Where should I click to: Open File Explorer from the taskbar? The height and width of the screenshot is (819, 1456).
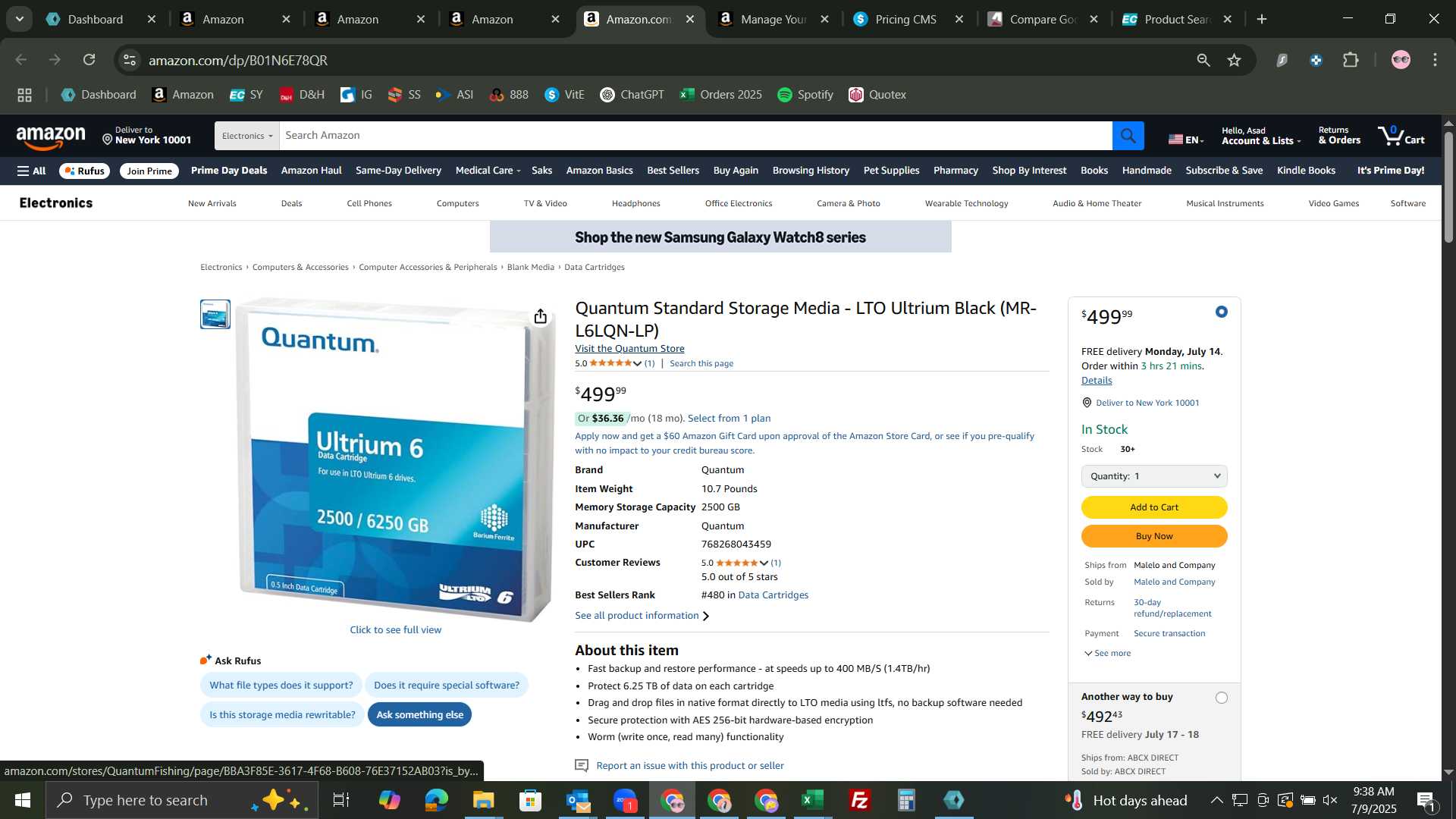[x=483, y=800]
